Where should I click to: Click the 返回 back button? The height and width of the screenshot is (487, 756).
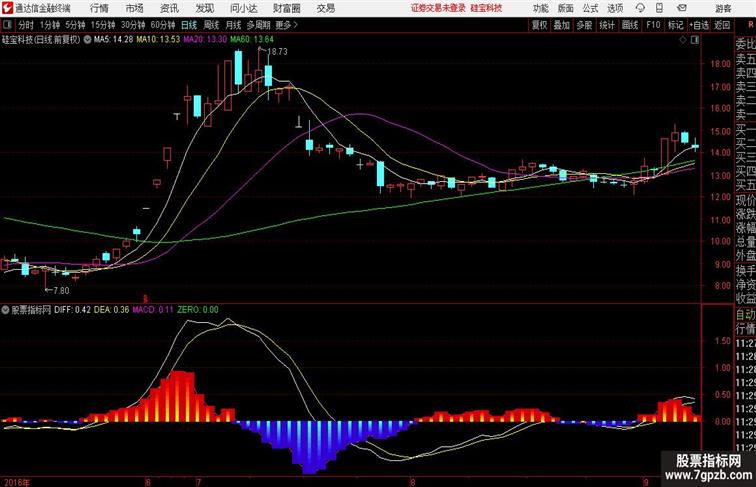(722, 25)
